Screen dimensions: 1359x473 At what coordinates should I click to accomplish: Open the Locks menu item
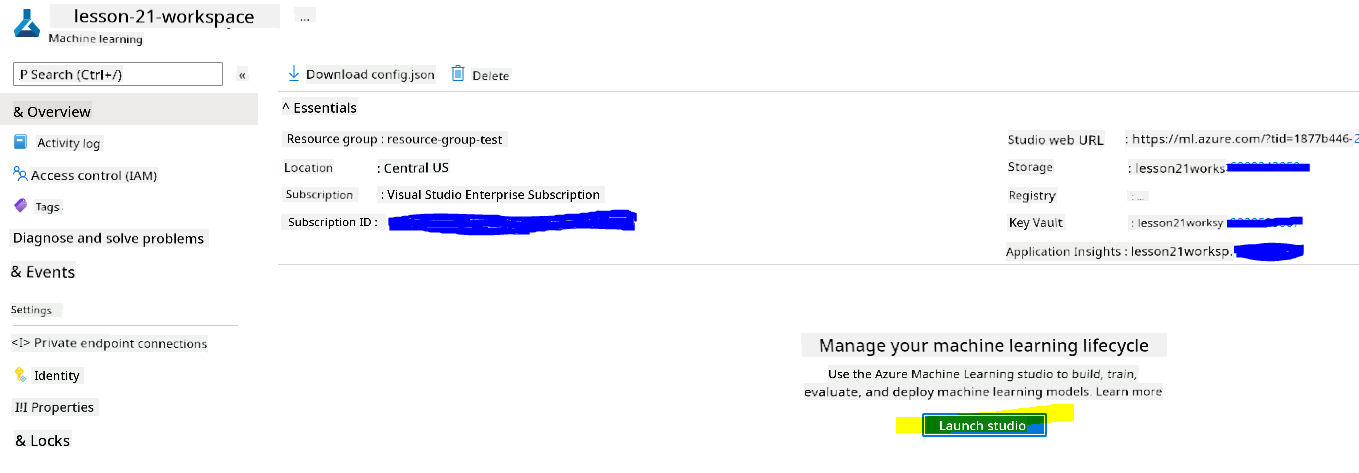click(x=42, y=440)
